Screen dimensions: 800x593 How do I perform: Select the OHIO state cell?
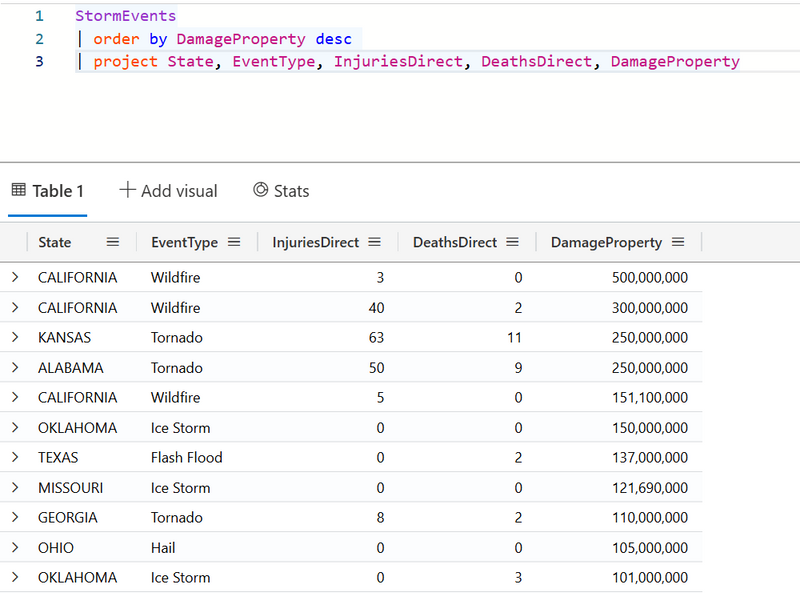tap(56, 548)
